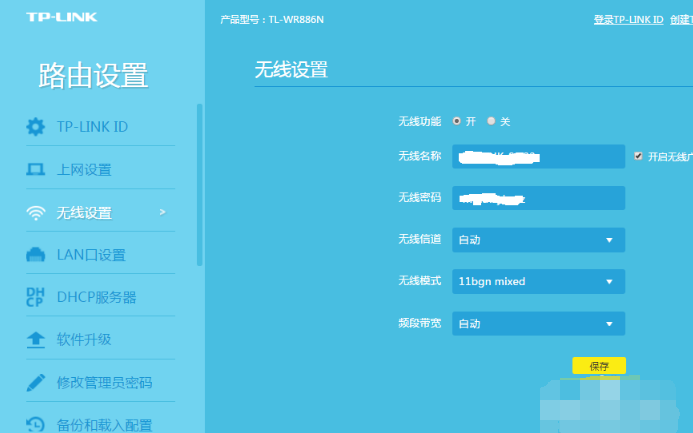Click the yellow 保存 button
Image resolution: width=693 pixels, height=433 pixels.
coord(599,366)
